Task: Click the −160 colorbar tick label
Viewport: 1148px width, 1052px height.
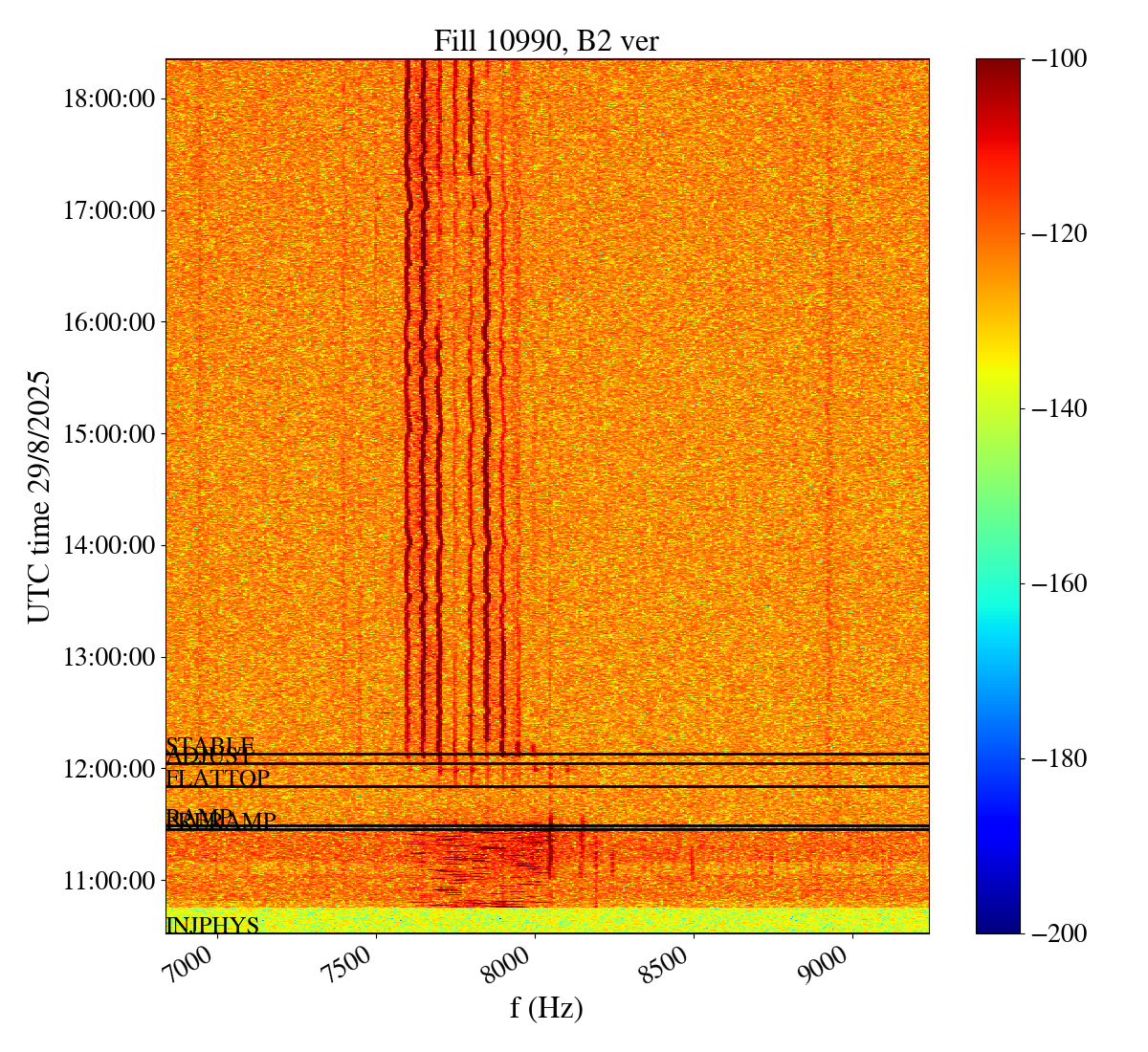Action: click(1059, 583)
